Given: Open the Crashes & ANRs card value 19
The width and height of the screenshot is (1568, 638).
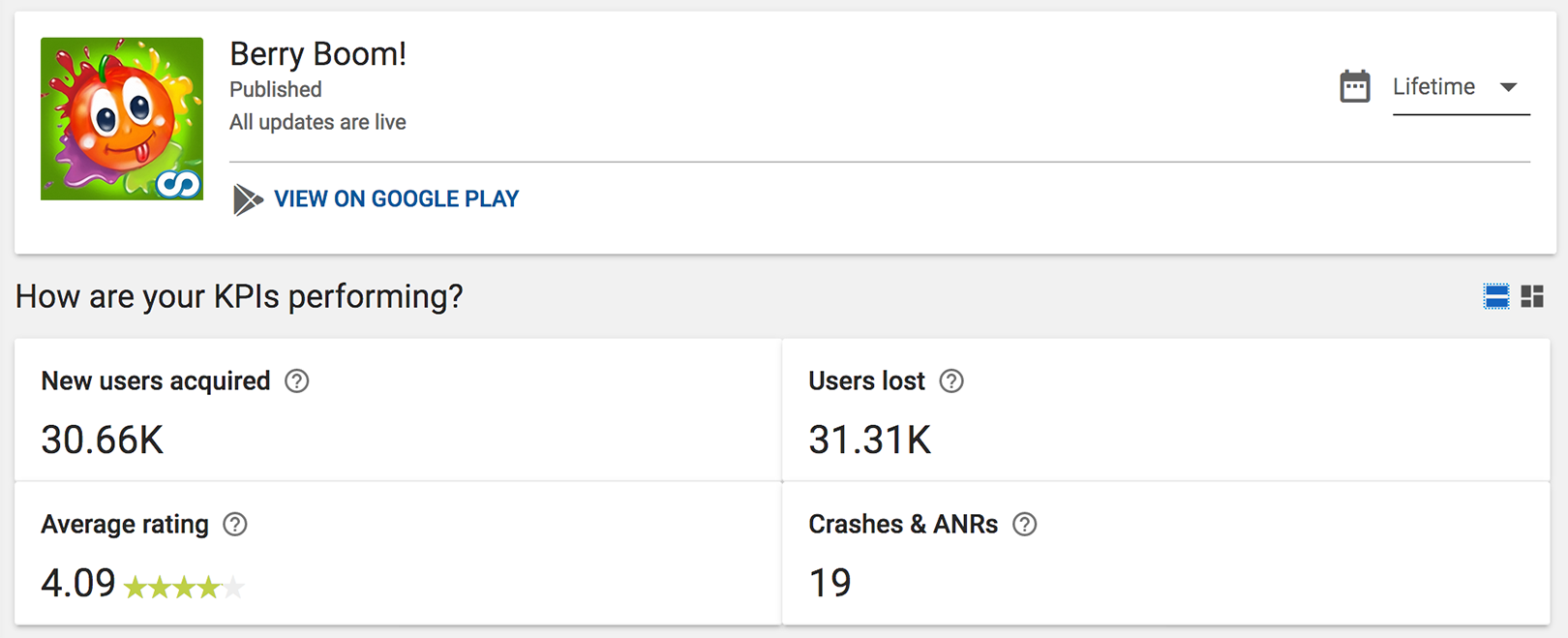Looking at the screenshot, I should pos(830,583).
